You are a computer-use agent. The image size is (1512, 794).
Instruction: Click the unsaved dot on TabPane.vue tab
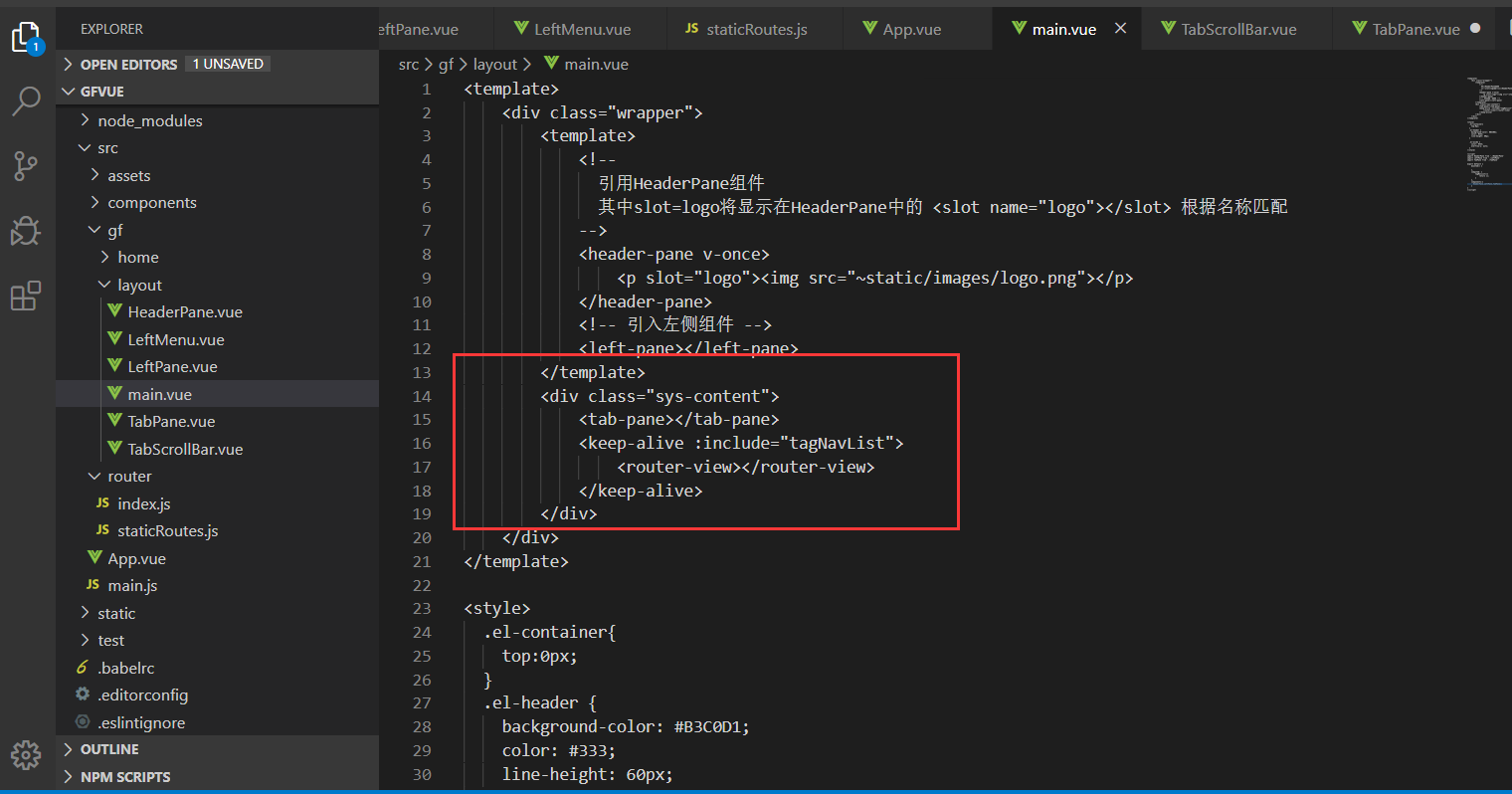coord(1475,29)
